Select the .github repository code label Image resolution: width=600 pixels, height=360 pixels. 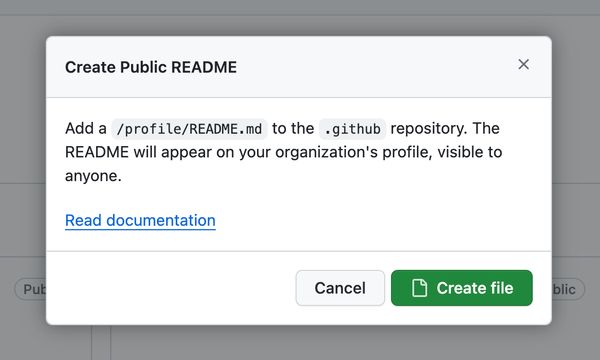pos(352,129)
